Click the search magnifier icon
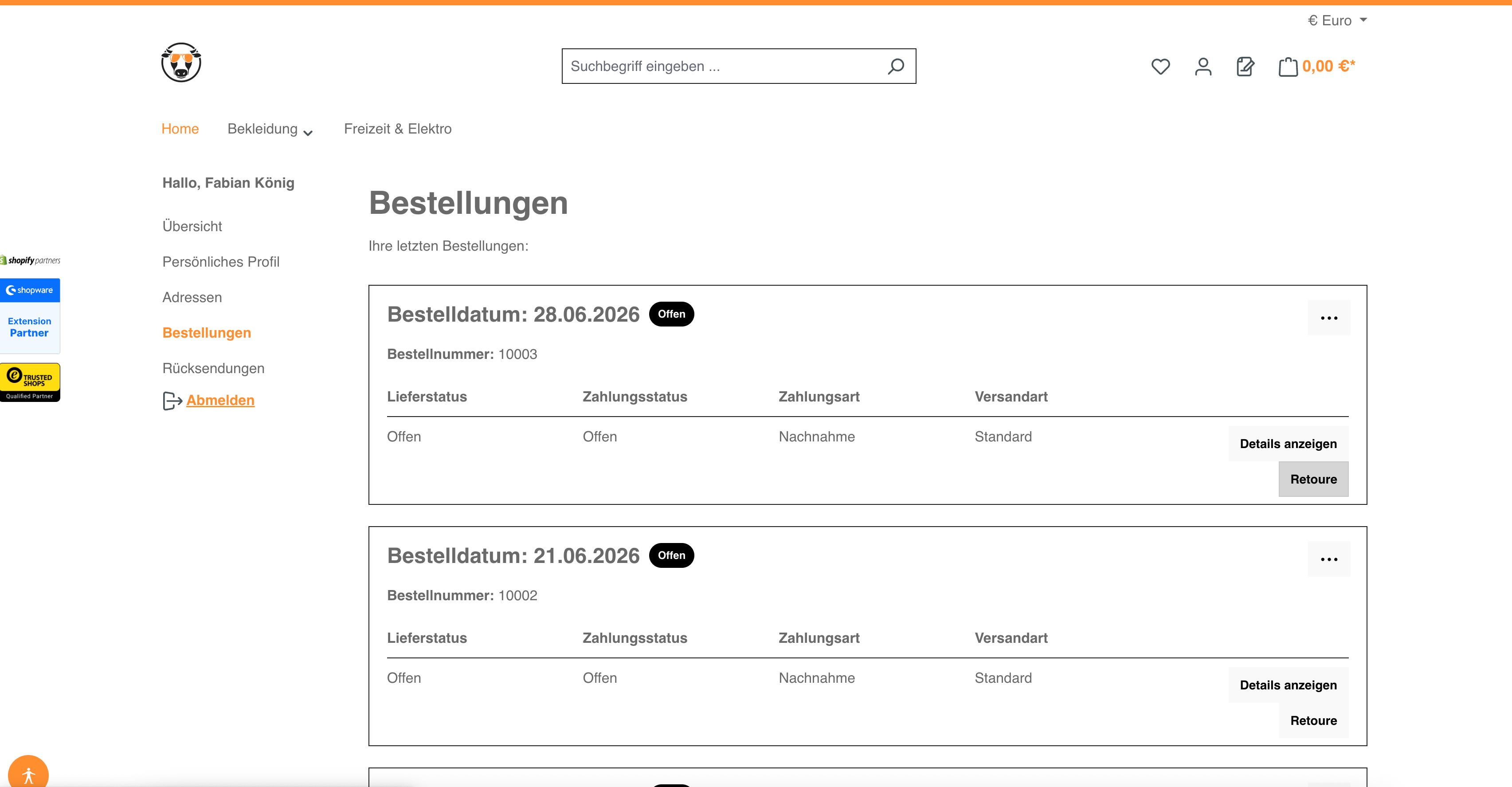This screenshot has height=787, width=1512. tap(896, 67)
